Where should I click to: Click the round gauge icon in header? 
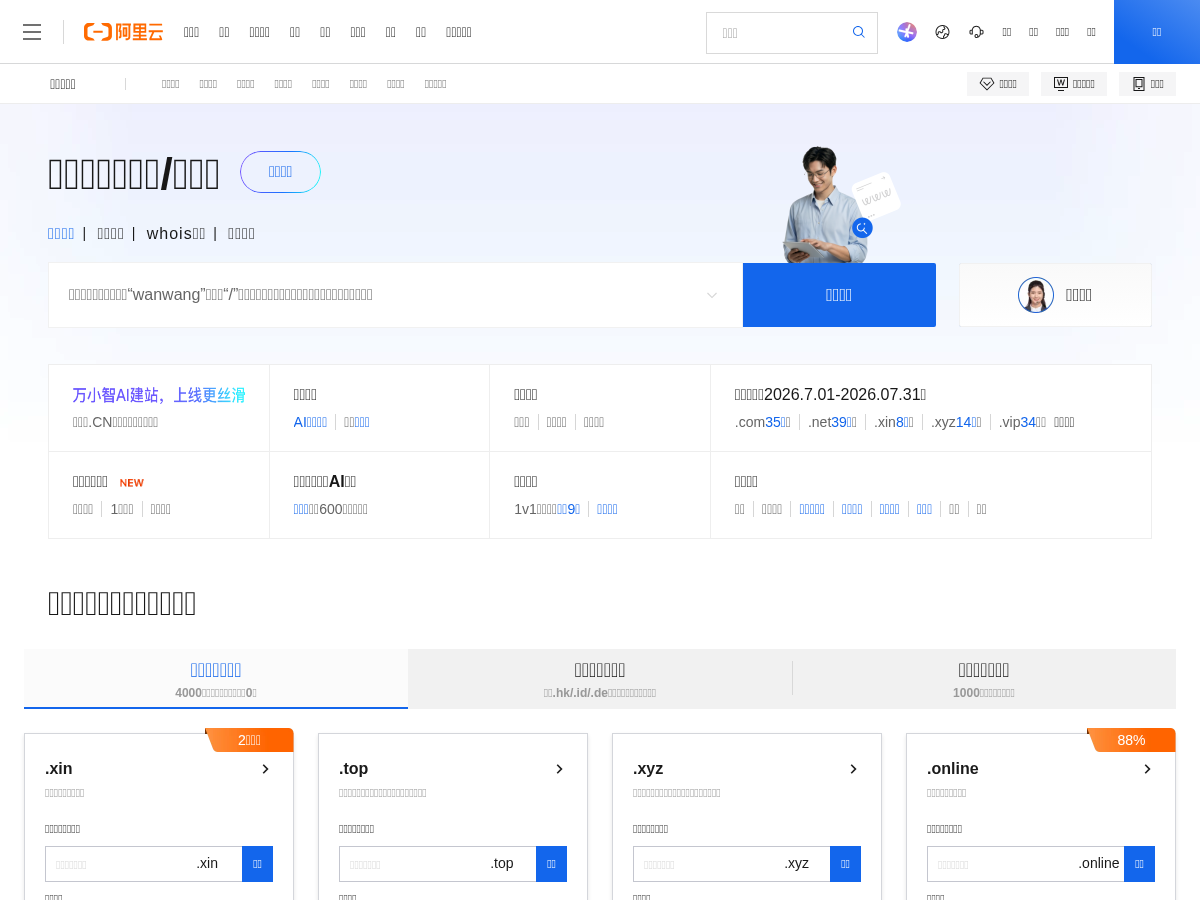tap(942, 32)
